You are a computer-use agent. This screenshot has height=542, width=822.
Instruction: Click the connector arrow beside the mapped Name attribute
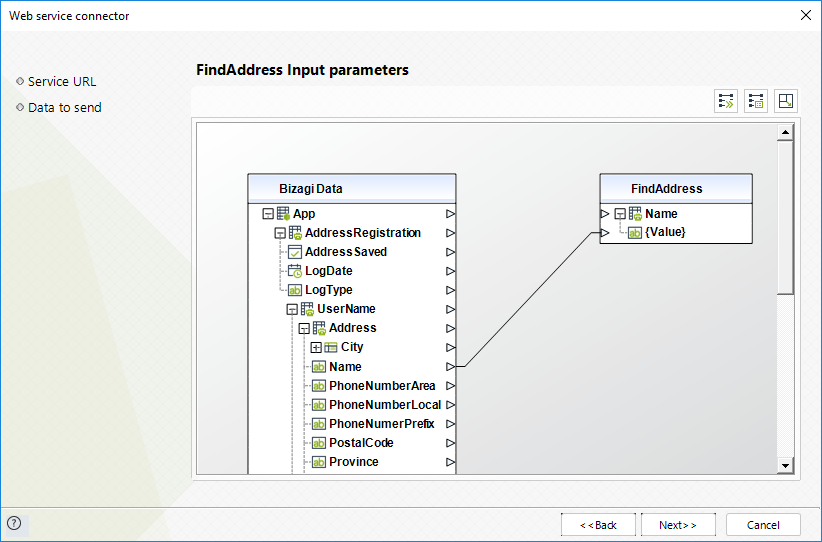pos(450,366)
